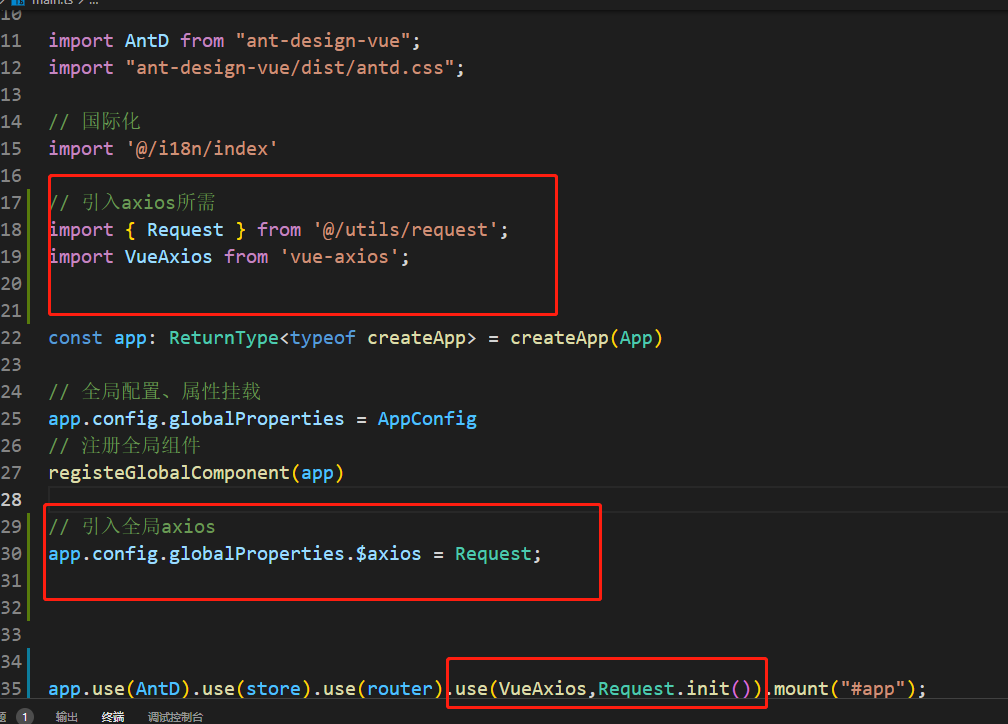
Task: Click line number 35 in the gutter
Action: tap(12, 688)
